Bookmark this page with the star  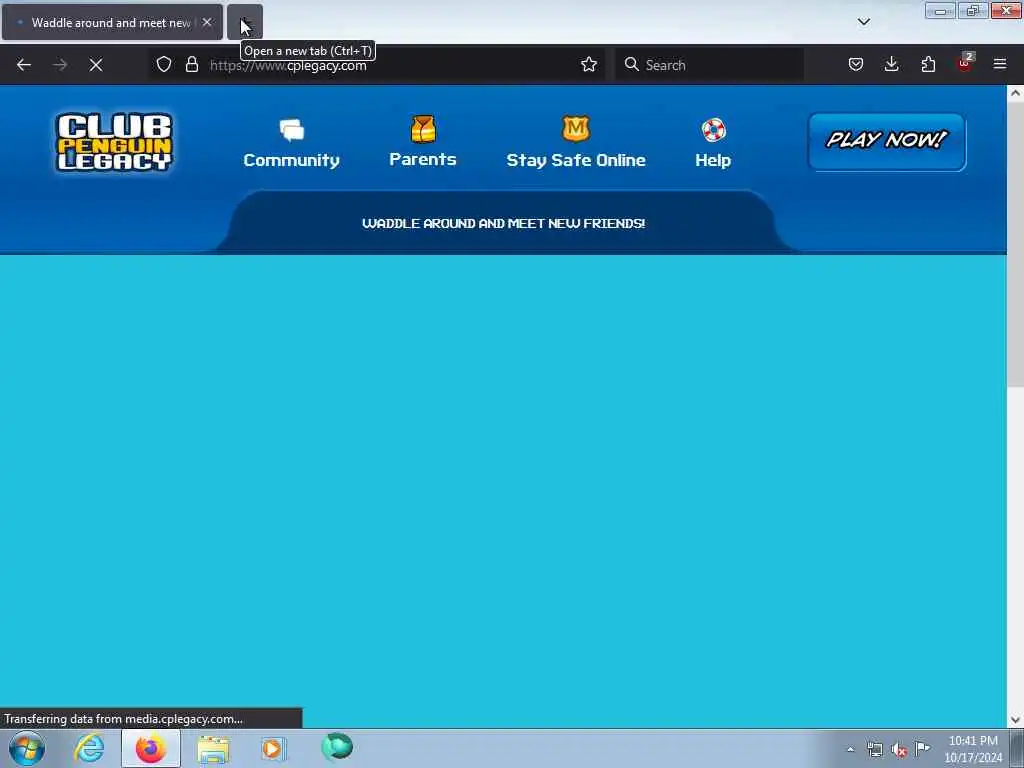coord(589,65)
